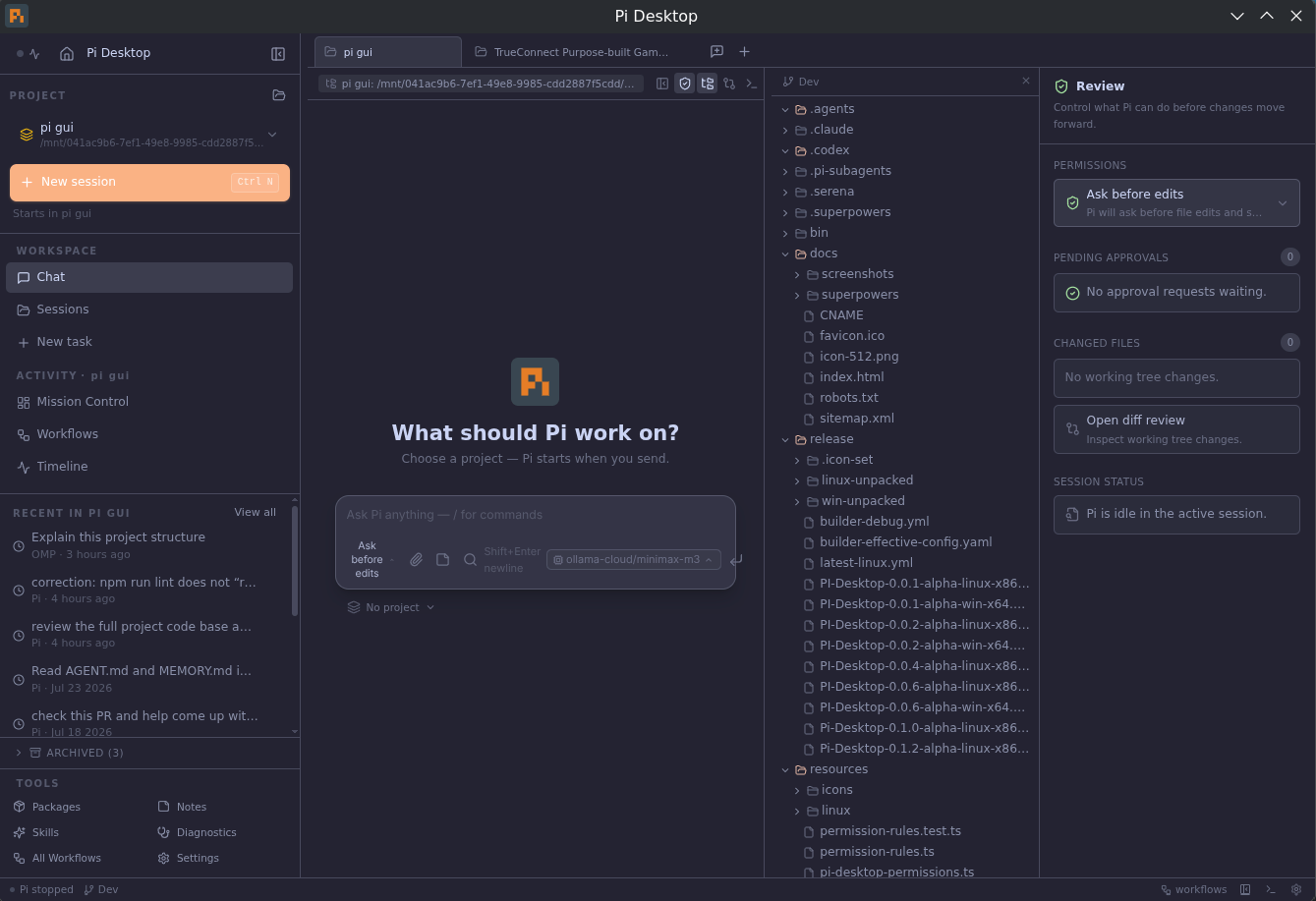Viewport: 1316px width, 901px height.
Task: Click the search magnifier icon in the composer
Action: 470,559
